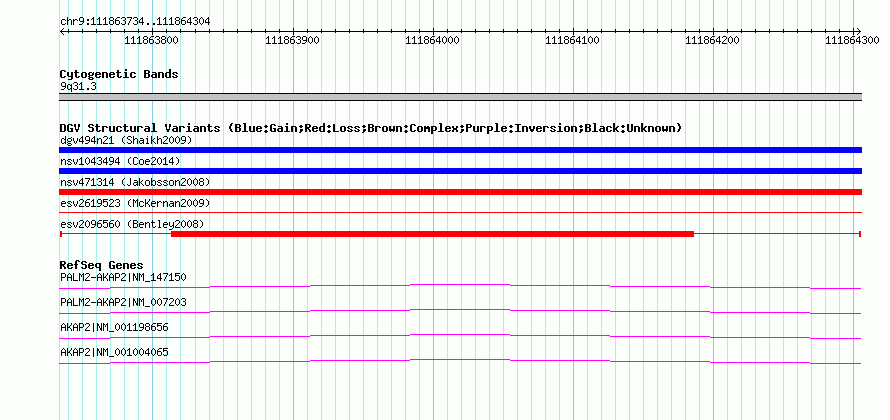Click the nsv471314 (Jakobsson2008) label
Screen dimensions: 890x420
(135, 182)
